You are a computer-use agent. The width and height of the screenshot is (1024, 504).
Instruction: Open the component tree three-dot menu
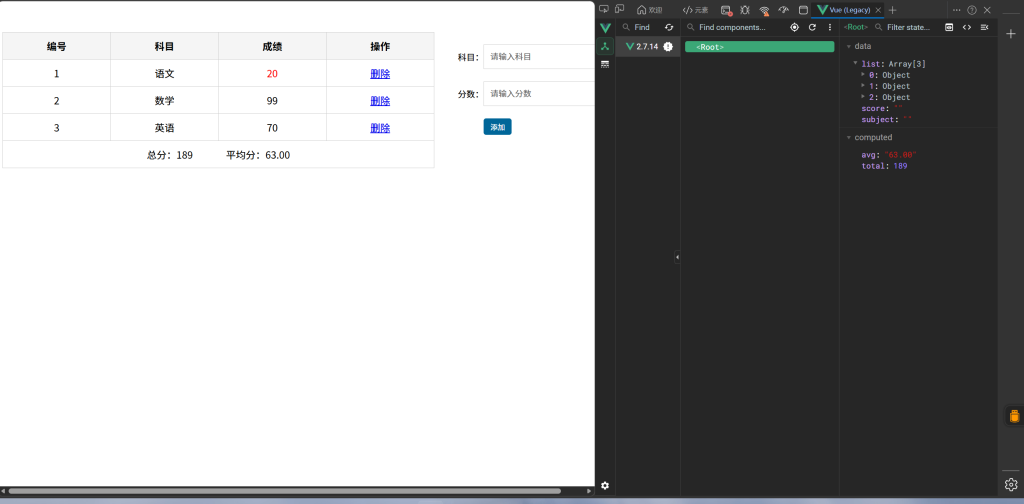(830, 27)
